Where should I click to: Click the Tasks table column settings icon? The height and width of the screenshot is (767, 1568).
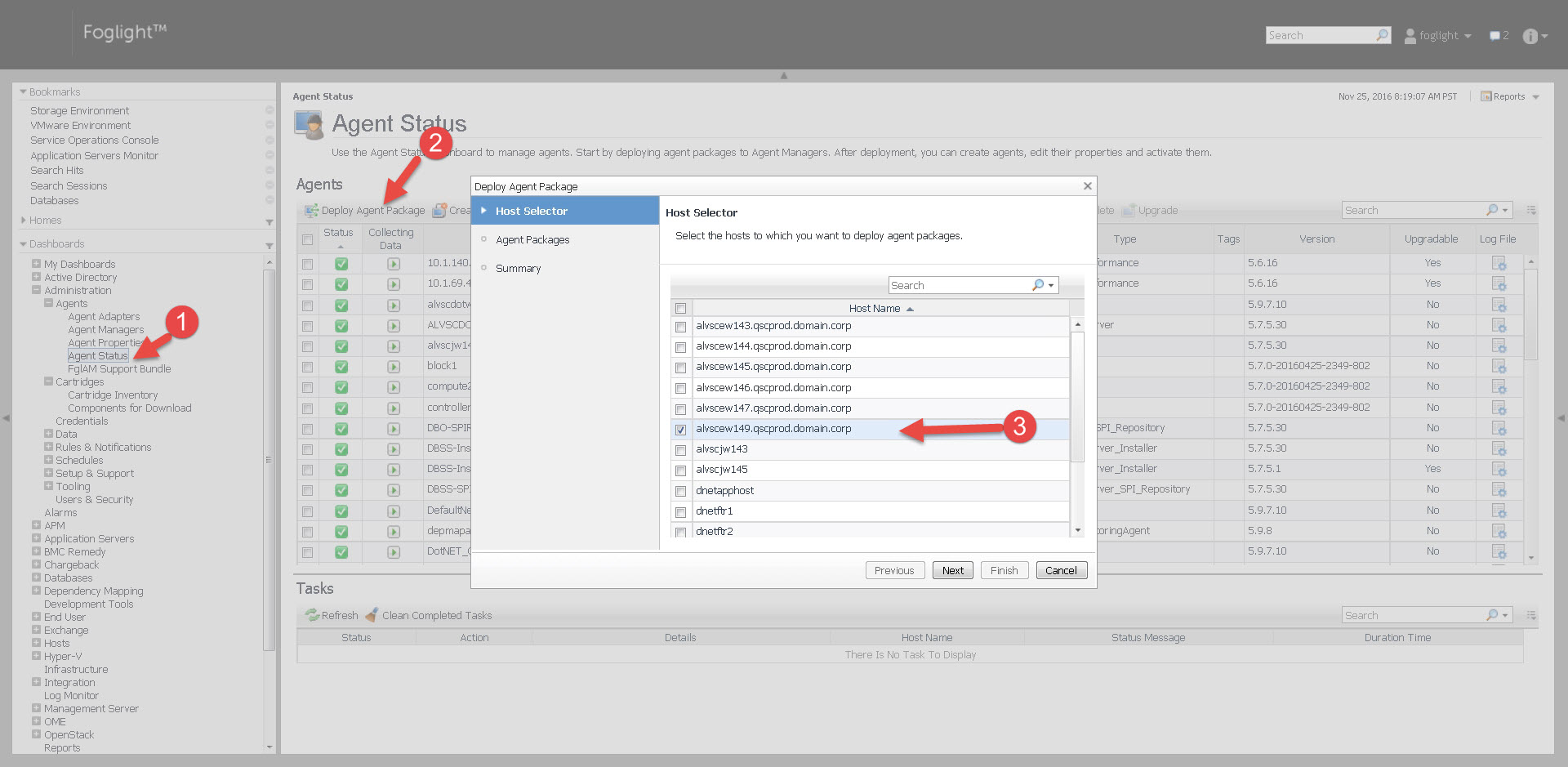1531,615
